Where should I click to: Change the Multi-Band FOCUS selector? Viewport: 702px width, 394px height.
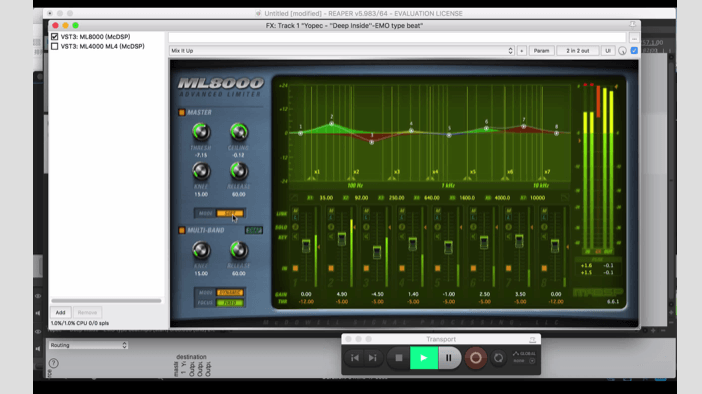click(230, 303)
